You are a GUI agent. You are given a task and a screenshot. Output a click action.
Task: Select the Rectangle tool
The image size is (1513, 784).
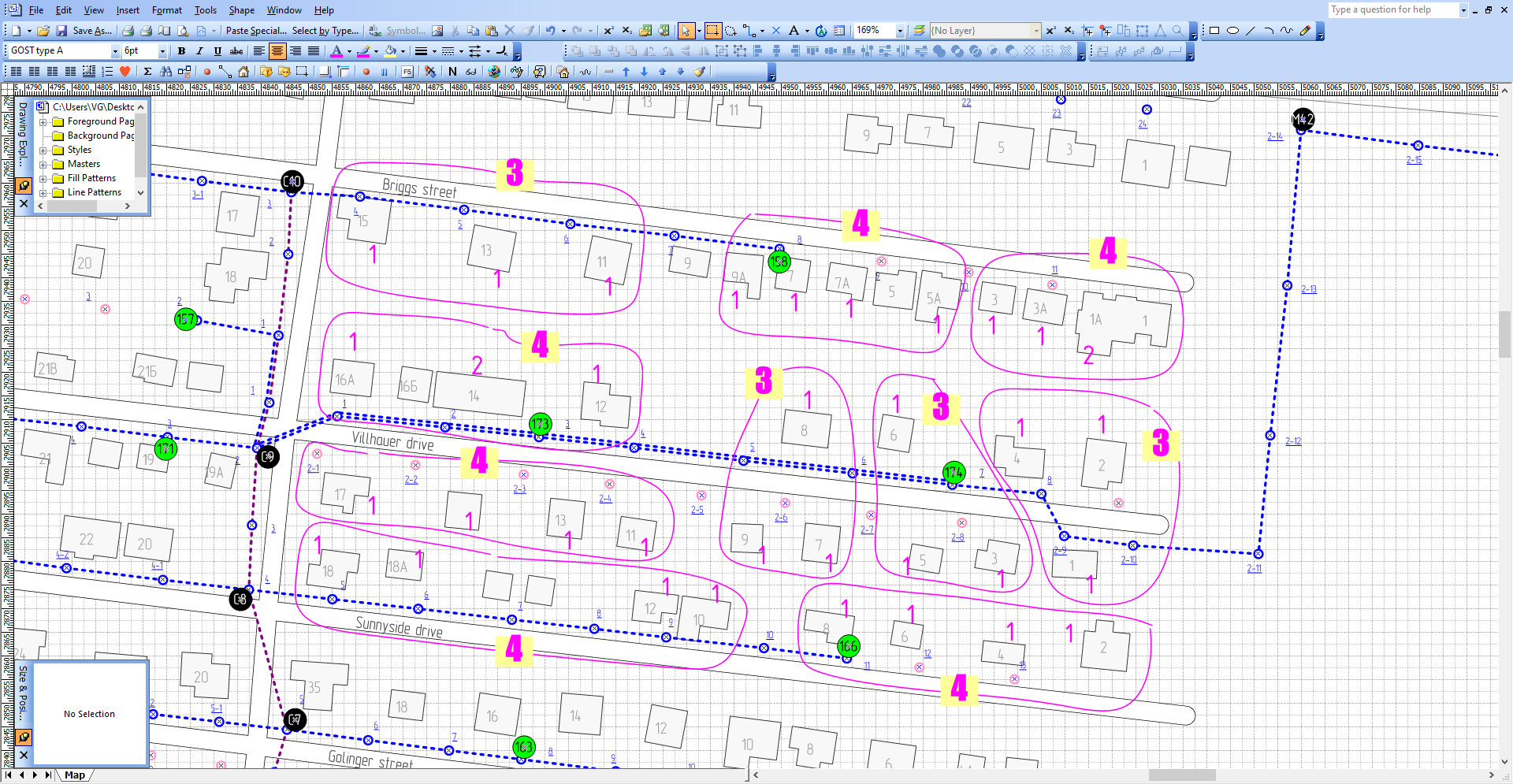tap(1214, 30)
